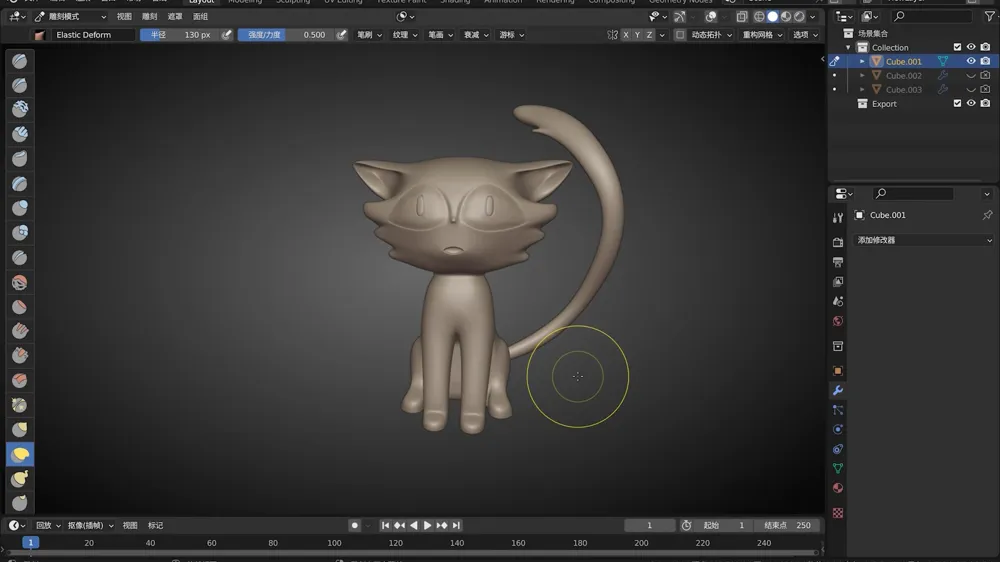Select the Fill brush tool
The width and height of the screenshot is (1000, 562).
pos(20,331)
